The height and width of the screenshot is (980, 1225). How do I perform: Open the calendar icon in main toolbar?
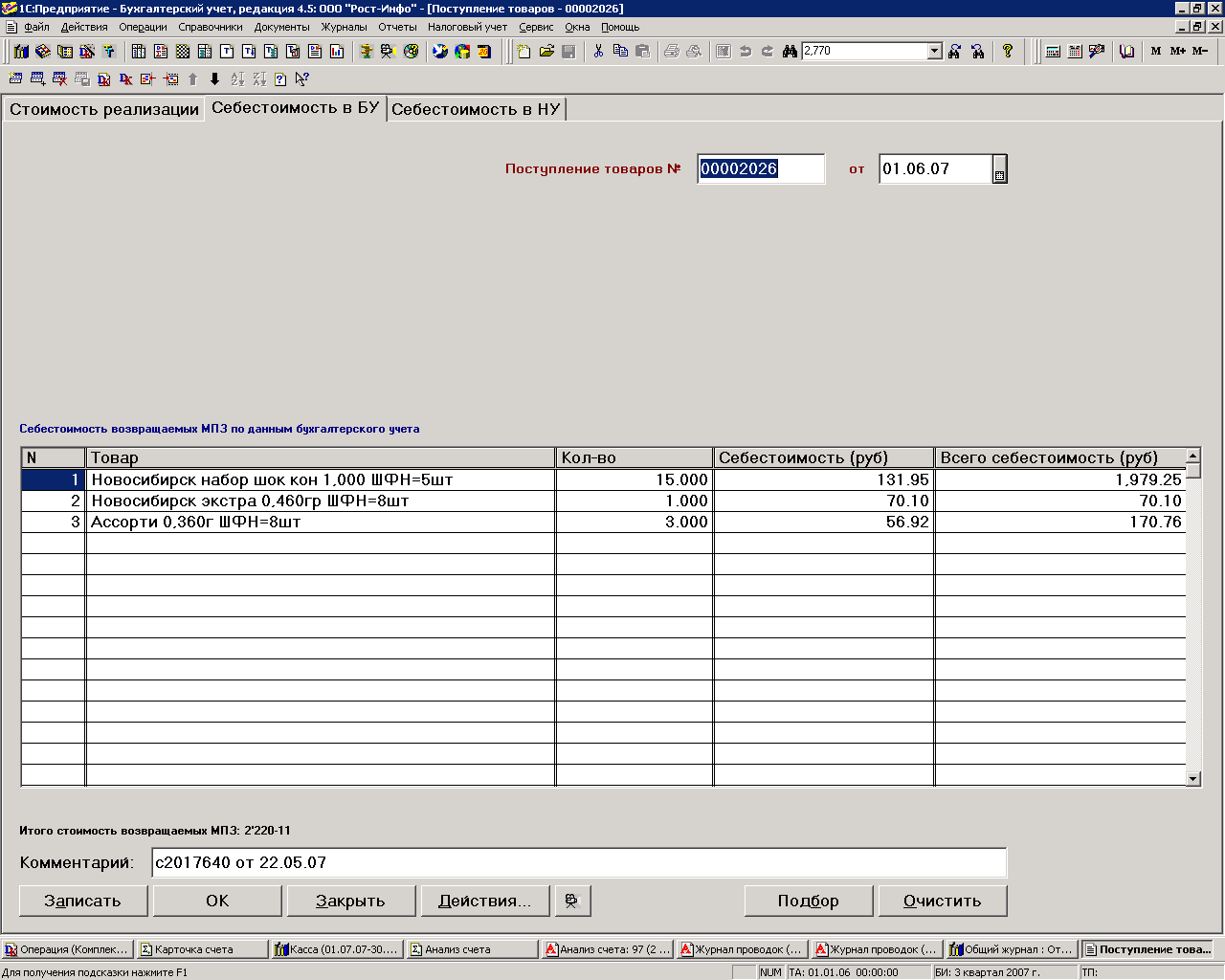[x=1075, y=51]
